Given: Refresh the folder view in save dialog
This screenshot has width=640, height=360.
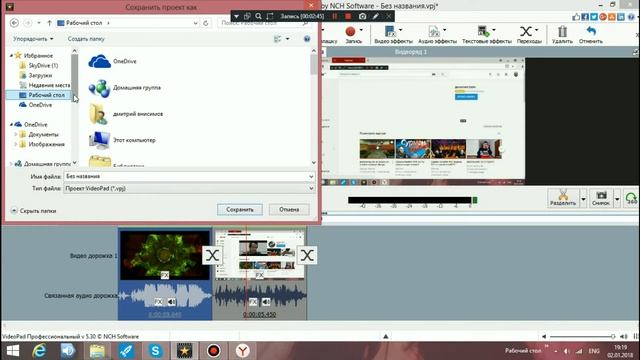Looking at the screenshot, I should click(x=206, y=23).
